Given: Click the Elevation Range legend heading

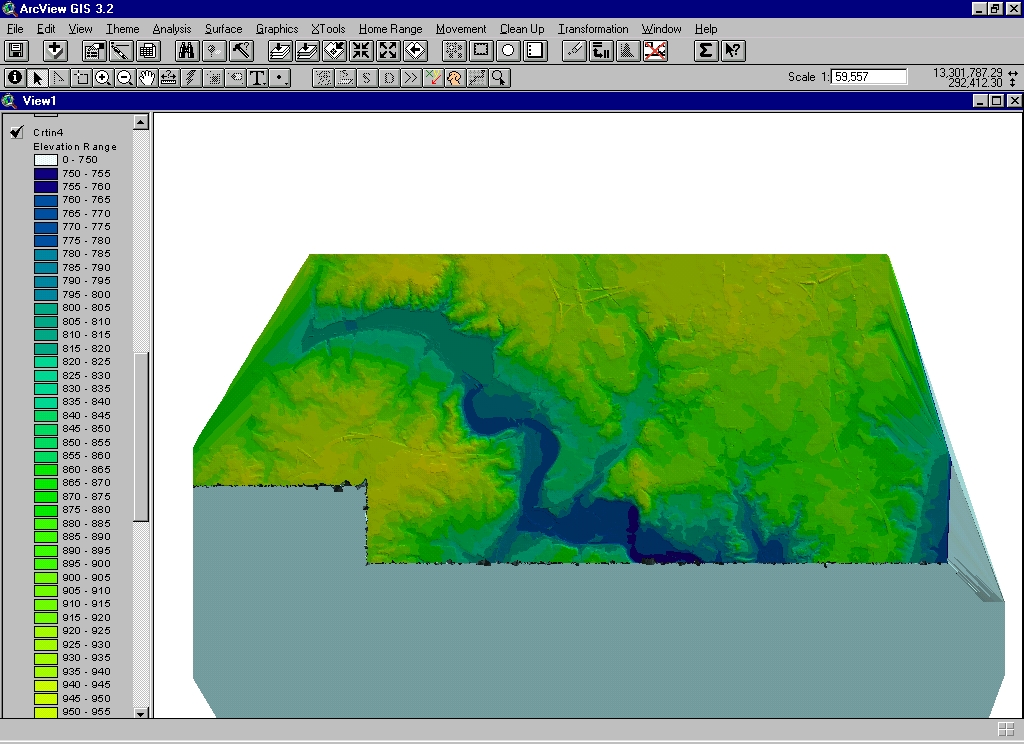Looking at the screenshot, I should (75, 147).
